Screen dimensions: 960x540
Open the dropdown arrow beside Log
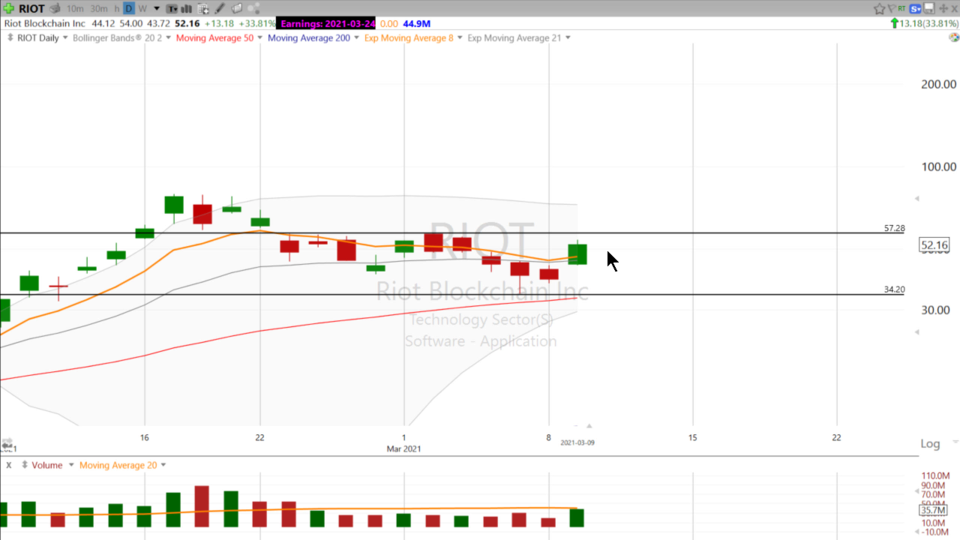pos(954,442)
